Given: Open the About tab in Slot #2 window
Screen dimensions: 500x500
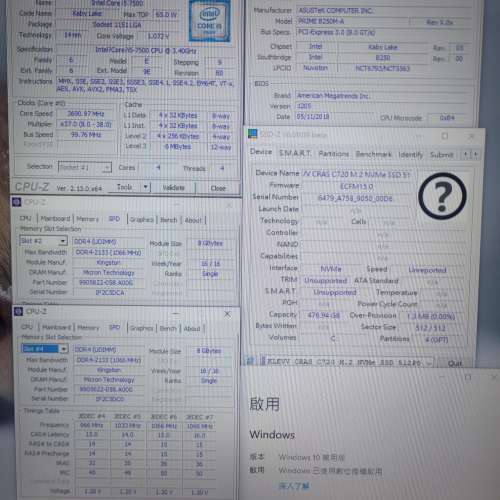Looking at the screenshot, I should click(x=193, y=220).
